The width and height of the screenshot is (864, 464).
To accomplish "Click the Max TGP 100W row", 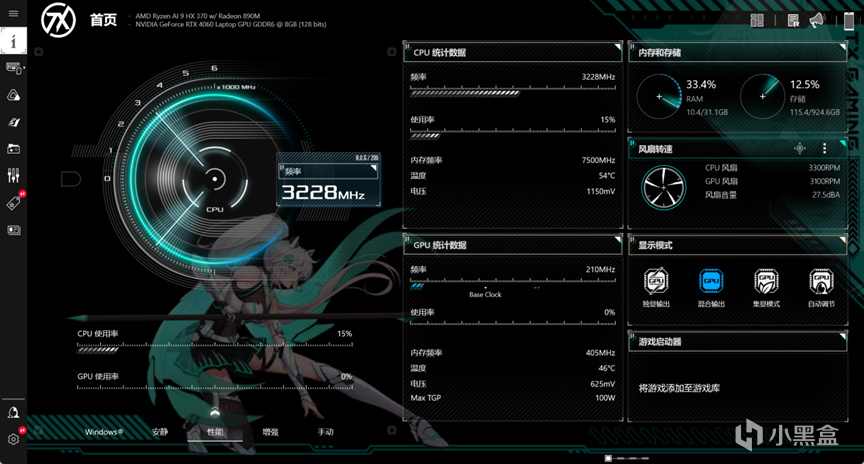I will pyautogui.click(x=512, y=398).
